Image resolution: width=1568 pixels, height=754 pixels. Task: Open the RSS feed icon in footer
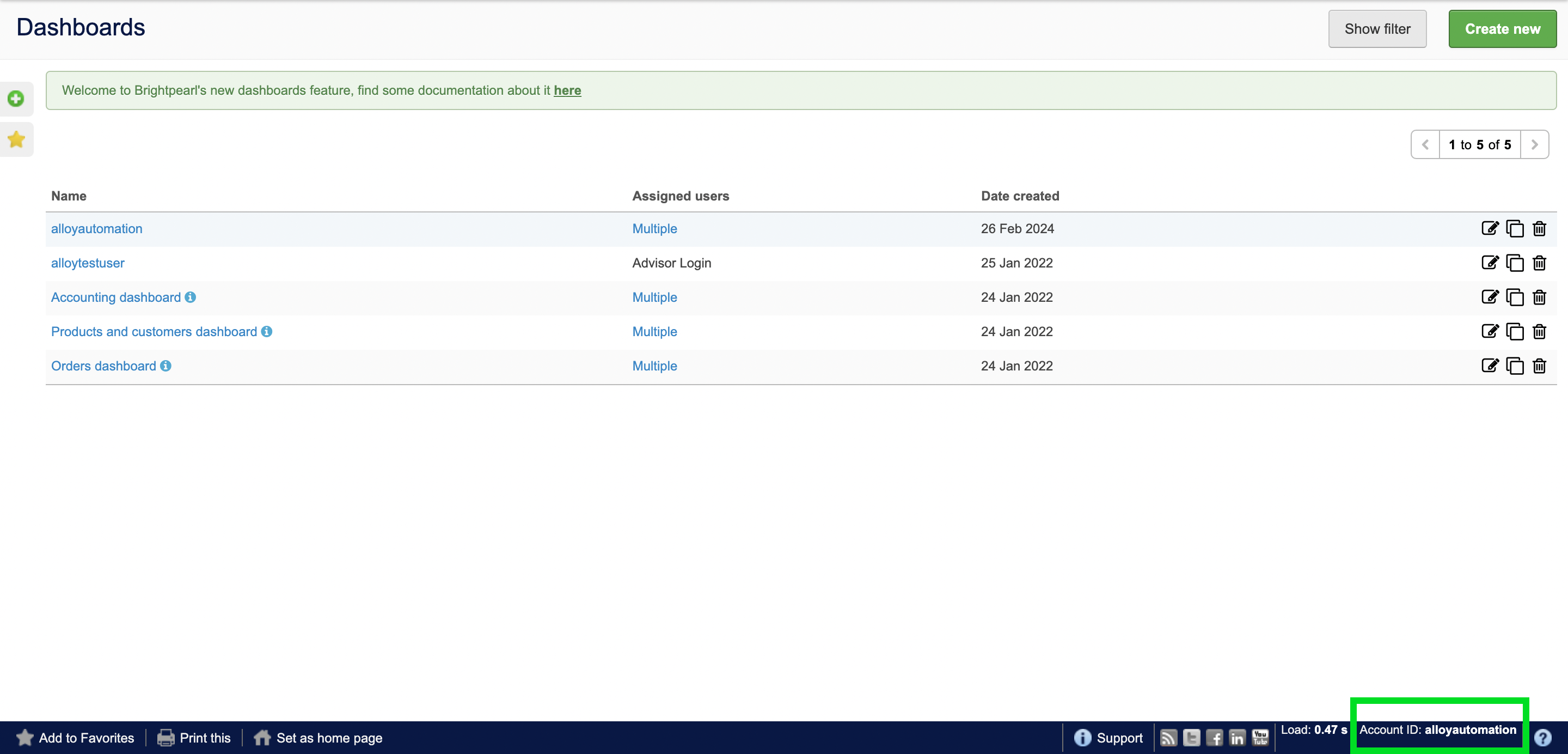tap(1168, 738)
